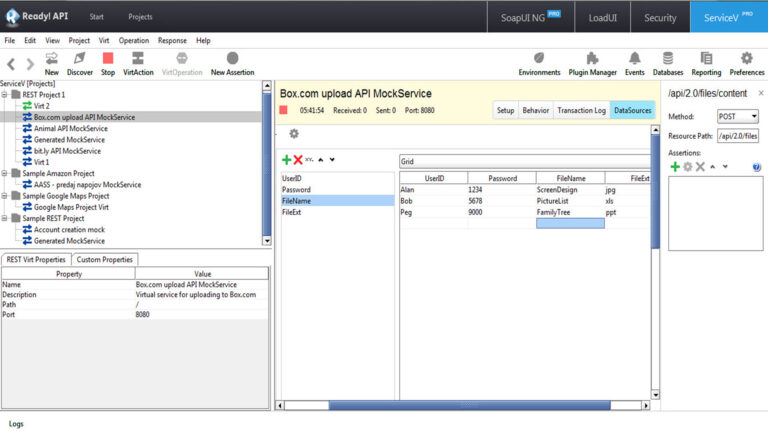Open the Project menu

(79, 41)
